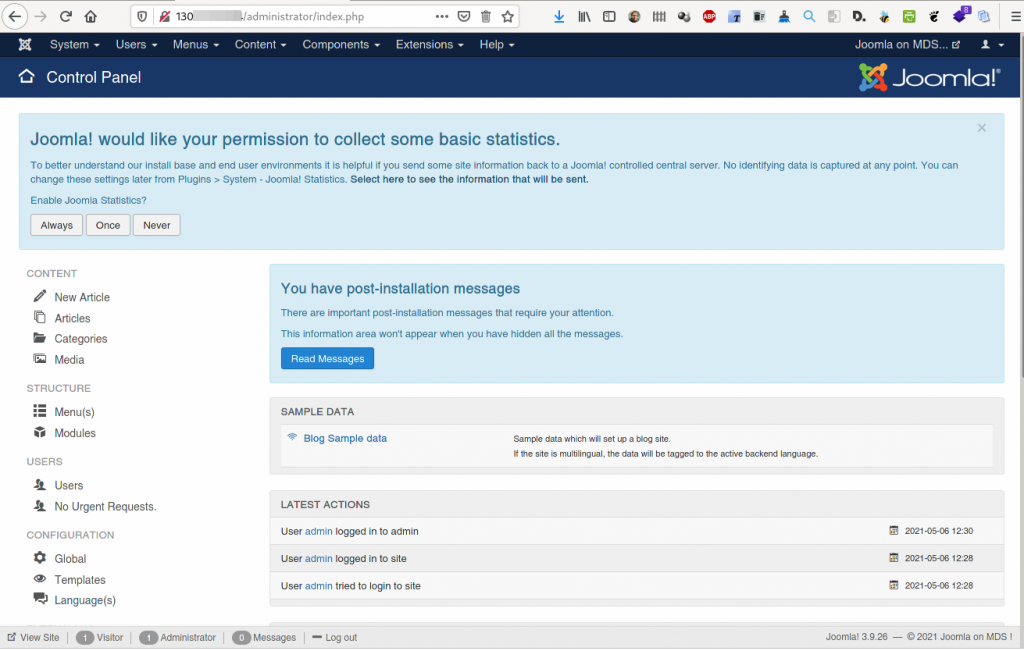Click the Language(s) comments icon

[x=40, y=599]
